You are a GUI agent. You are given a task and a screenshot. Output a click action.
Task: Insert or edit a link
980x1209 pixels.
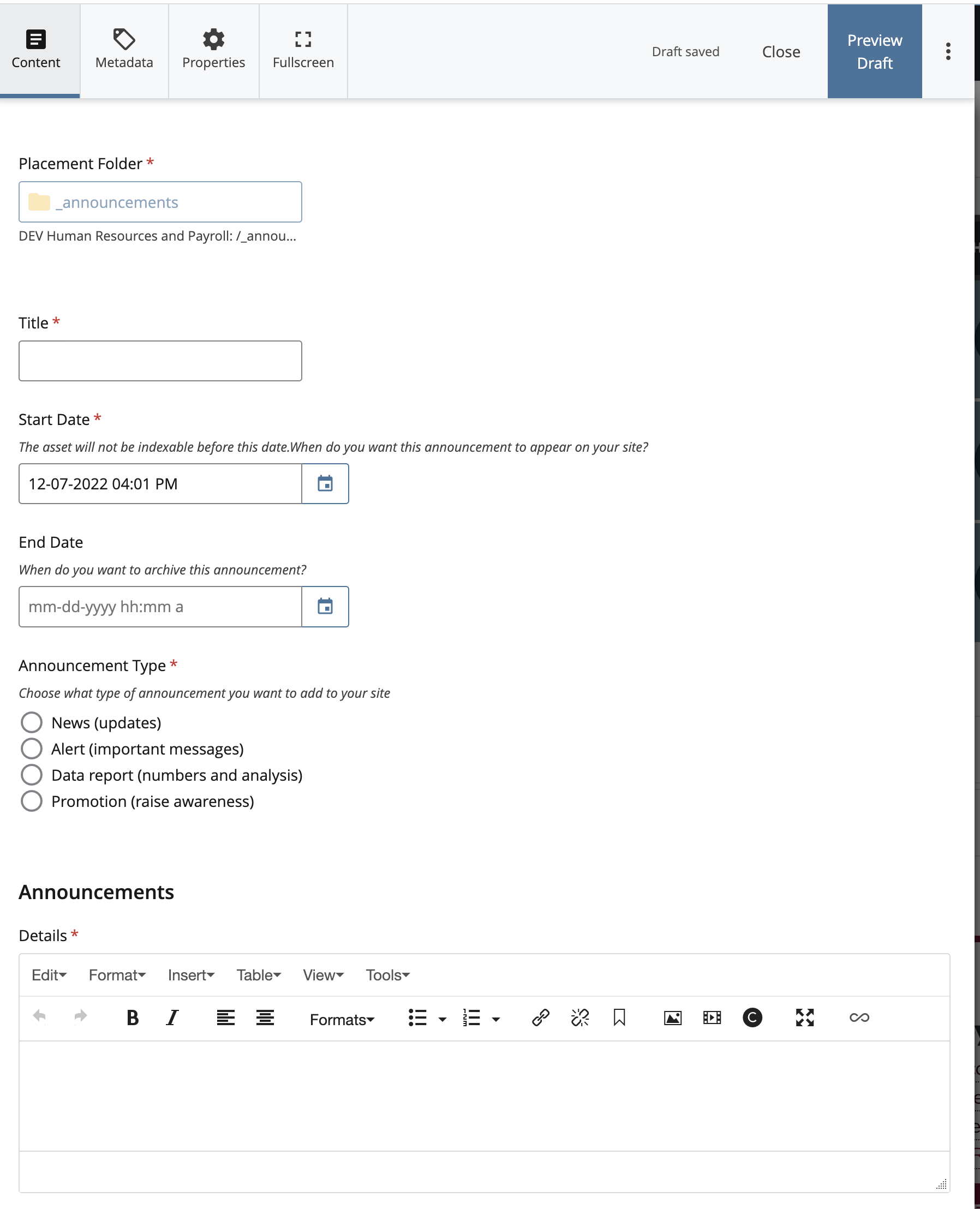(x=541, y=1018)
